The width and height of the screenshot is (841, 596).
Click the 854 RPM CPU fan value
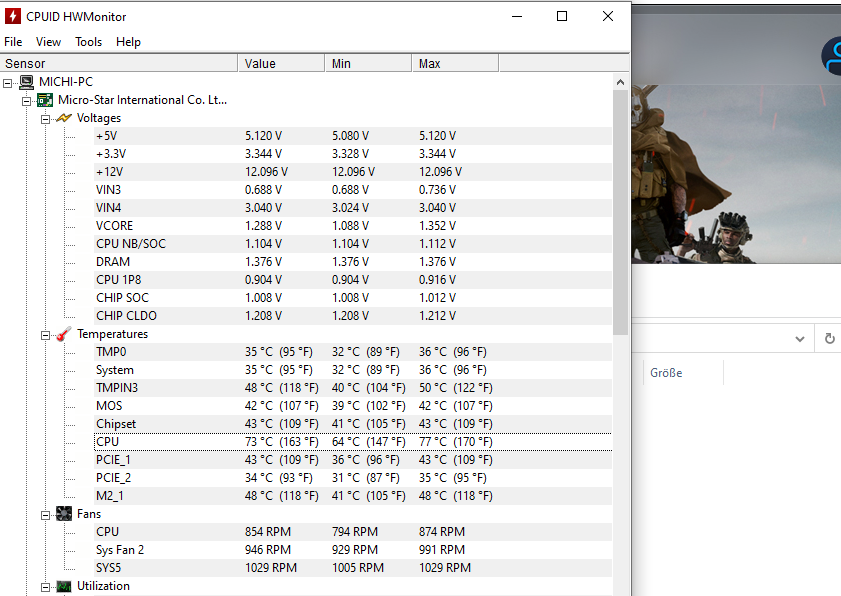pos(268,532)
